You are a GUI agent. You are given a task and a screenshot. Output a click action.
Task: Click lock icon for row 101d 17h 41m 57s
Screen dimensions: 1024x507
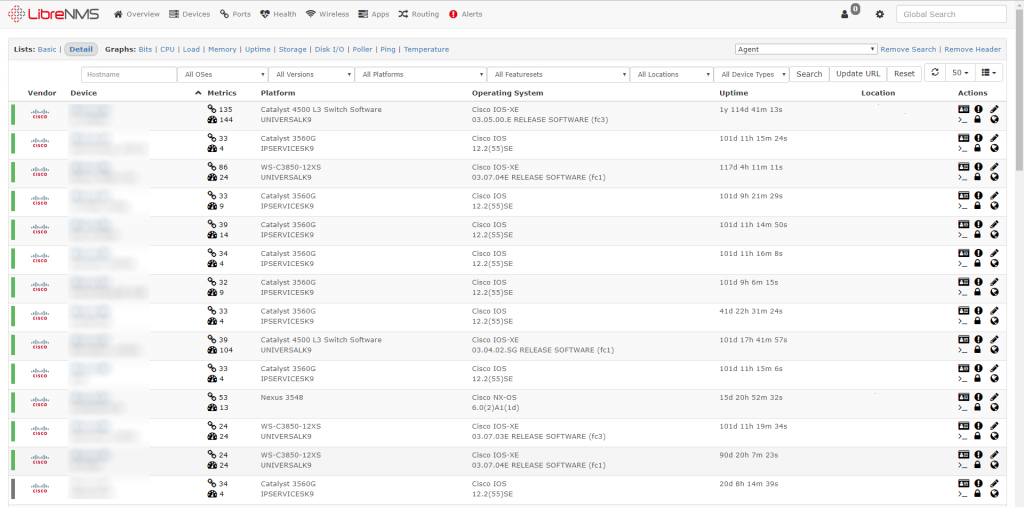[x=978, y=350]
